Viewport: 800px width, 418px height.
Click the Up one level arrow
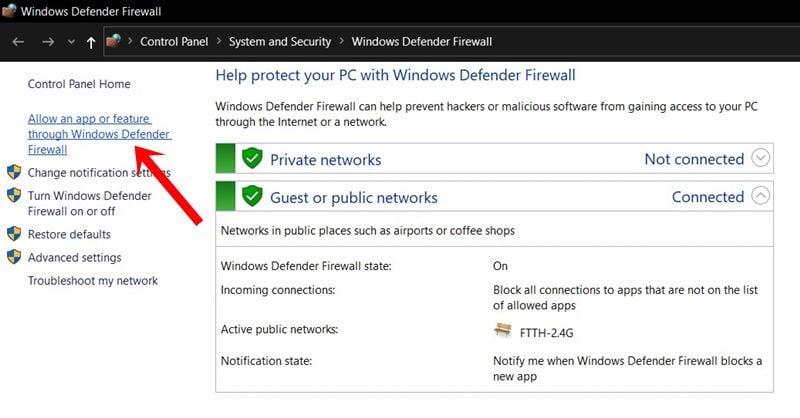(91, 42)
